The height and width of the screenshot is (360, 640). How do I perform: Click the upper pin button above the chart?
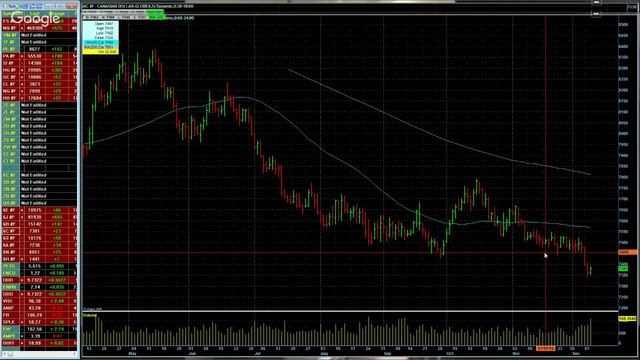[596, 2]
